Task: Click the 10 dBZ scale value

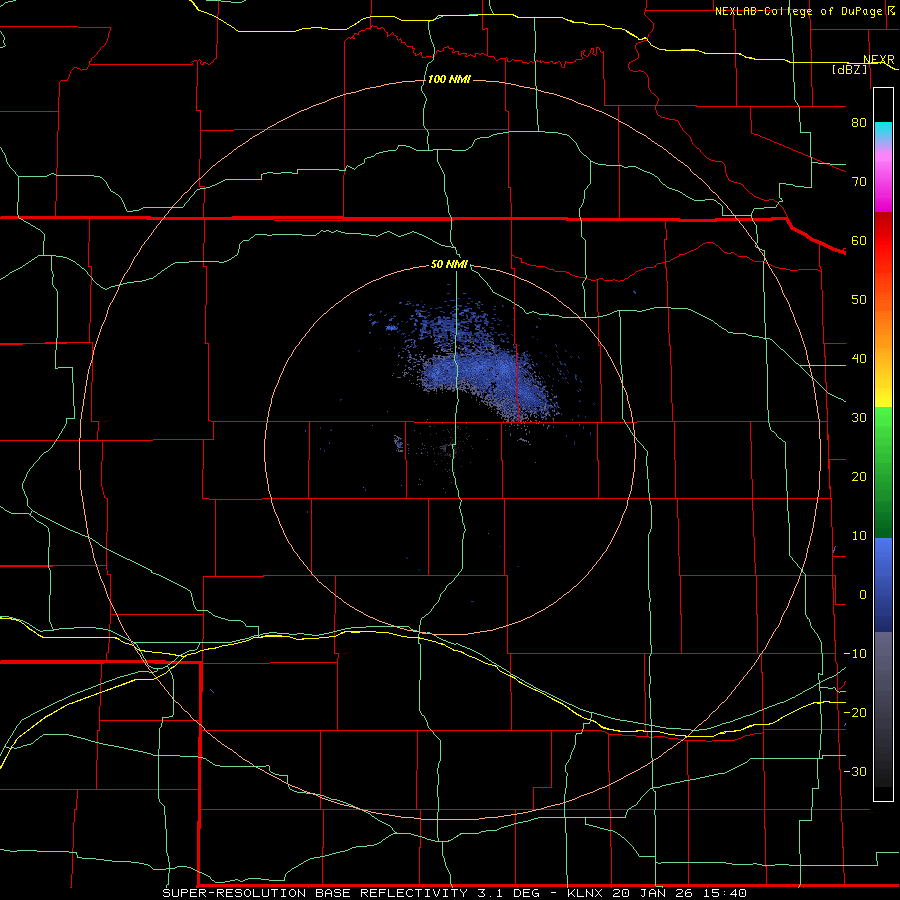Action: pyautogui.click(x=859, y=536)
